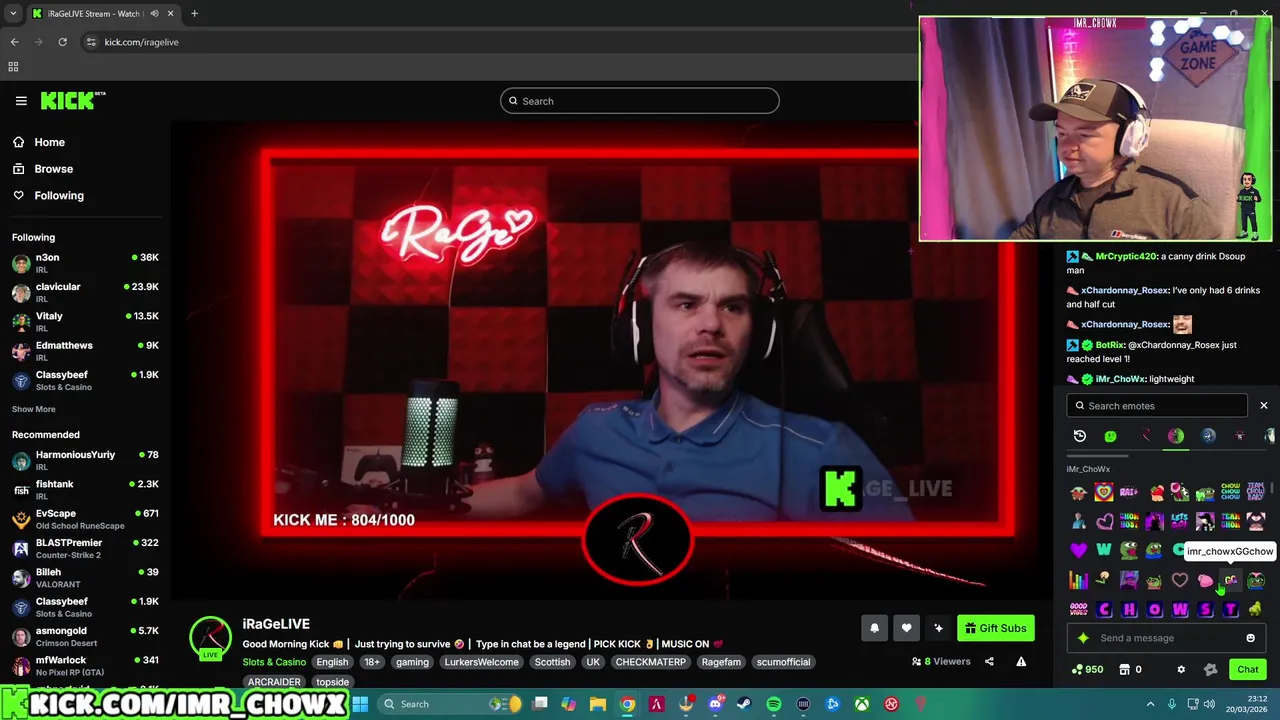Open a new browser tab

click(194, 13)
